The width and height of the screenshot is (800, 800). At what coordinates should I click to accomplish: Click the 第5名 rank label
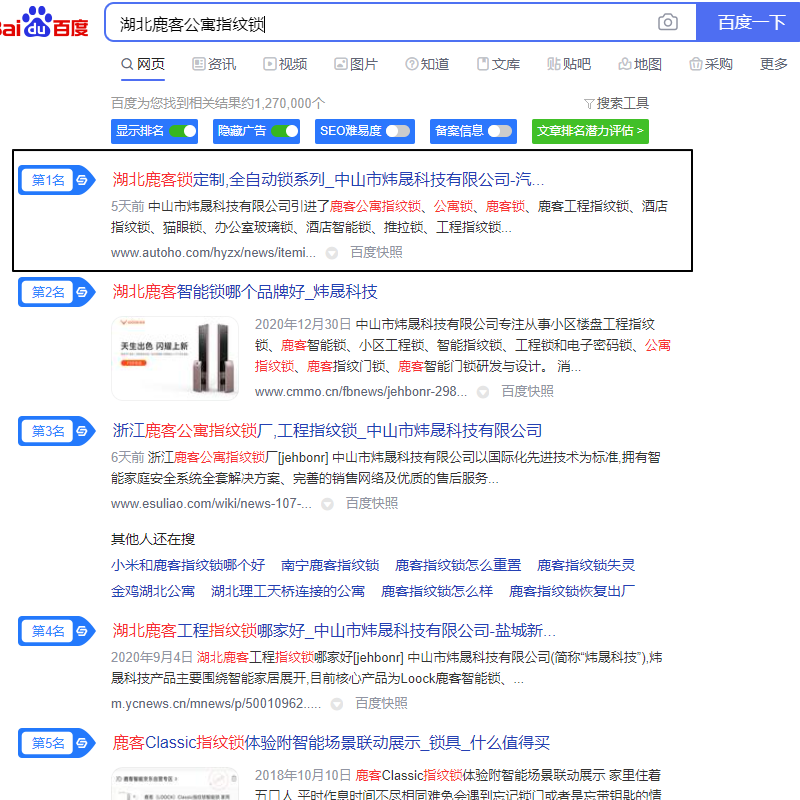click(48, 743)
